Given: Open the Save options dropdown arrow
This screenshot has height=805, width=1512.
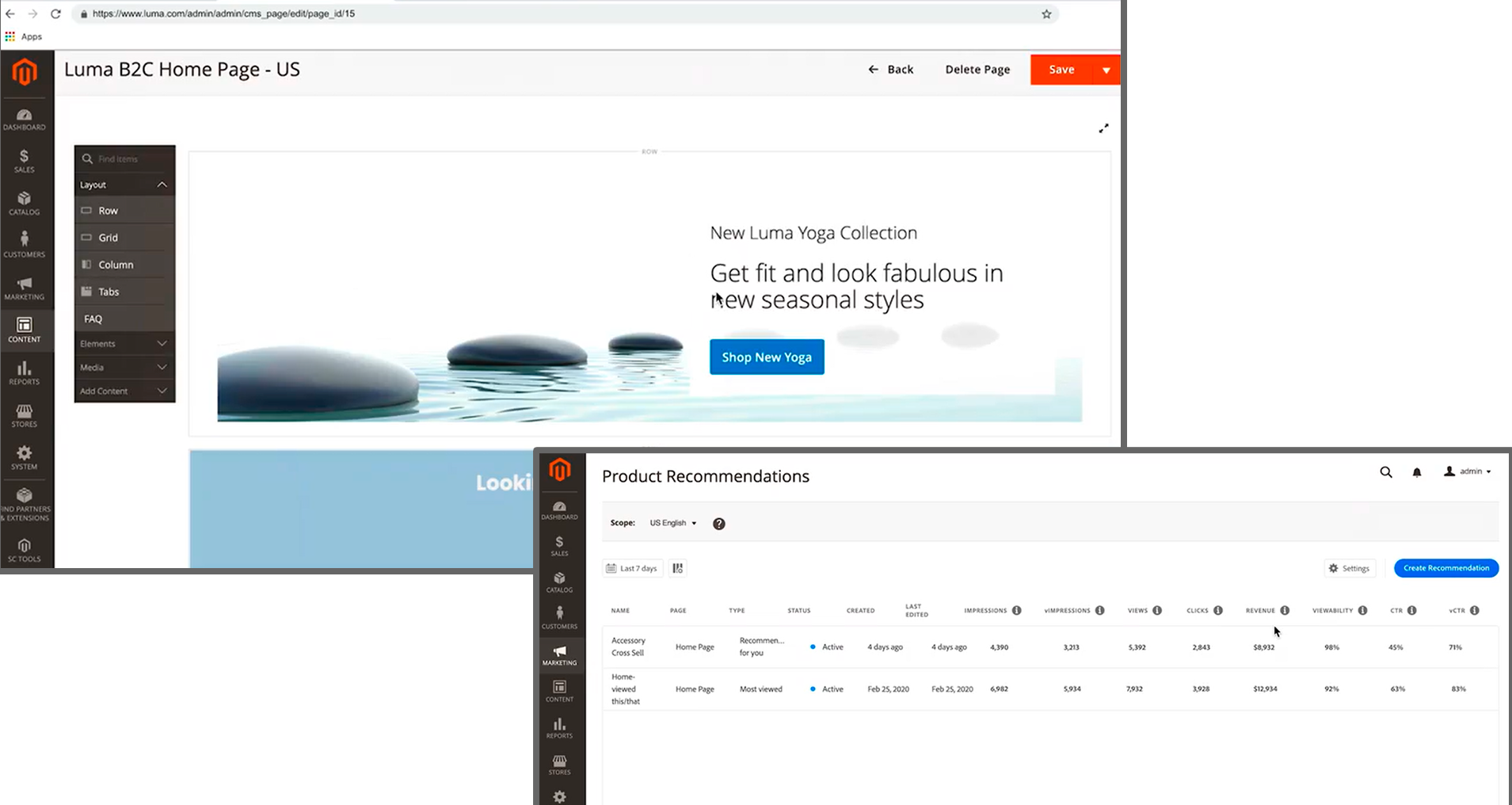Looking at the screenshot, I should (x=1106, y=70).
